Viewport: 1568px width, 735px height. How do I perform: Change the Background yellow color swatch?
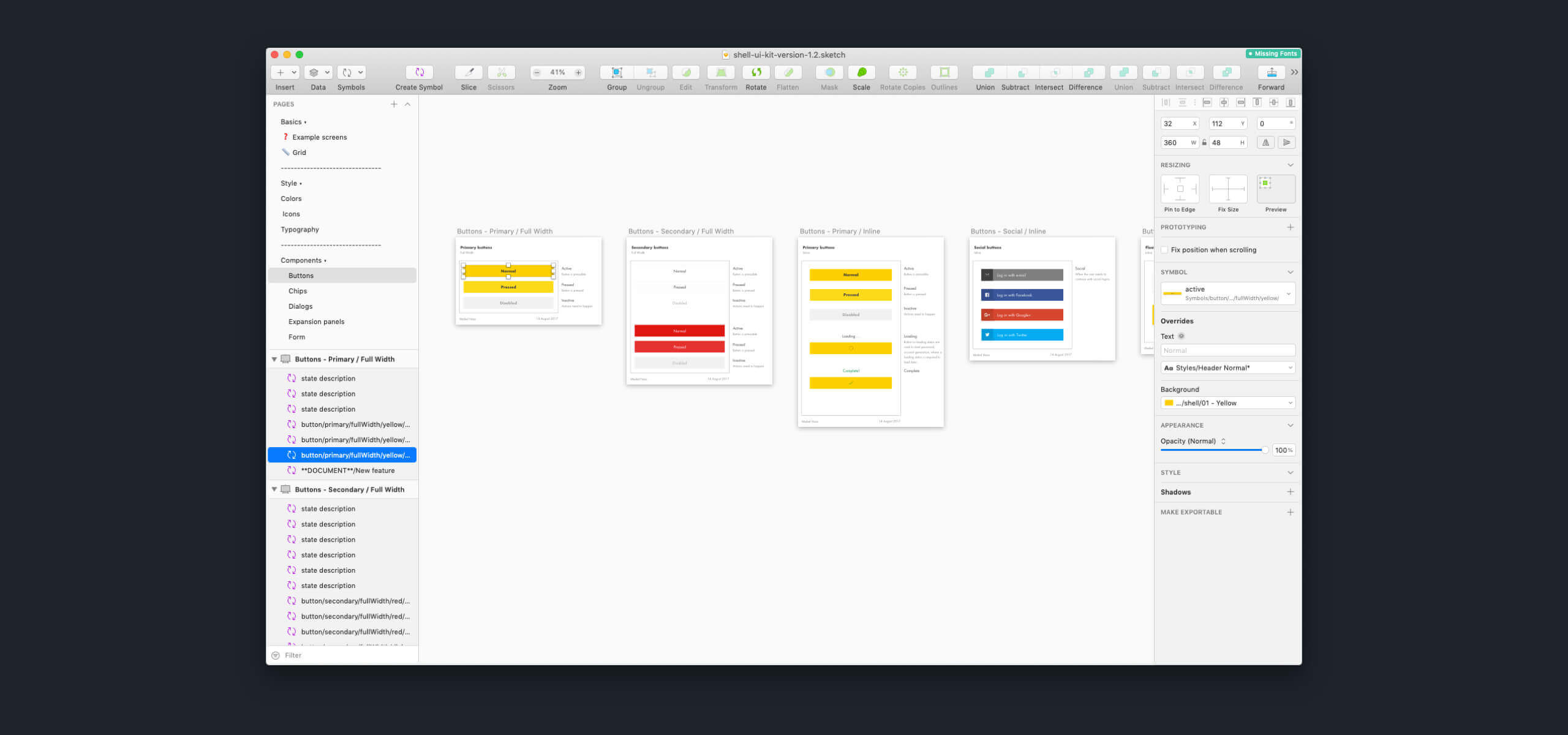[x=1169, y=402]
